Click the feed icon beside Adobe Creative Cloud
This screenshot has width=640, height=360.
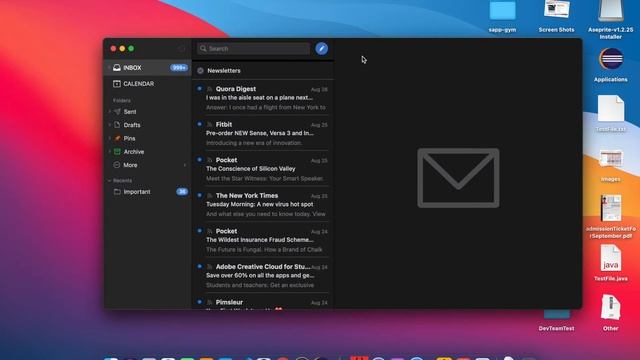(210, 267)
